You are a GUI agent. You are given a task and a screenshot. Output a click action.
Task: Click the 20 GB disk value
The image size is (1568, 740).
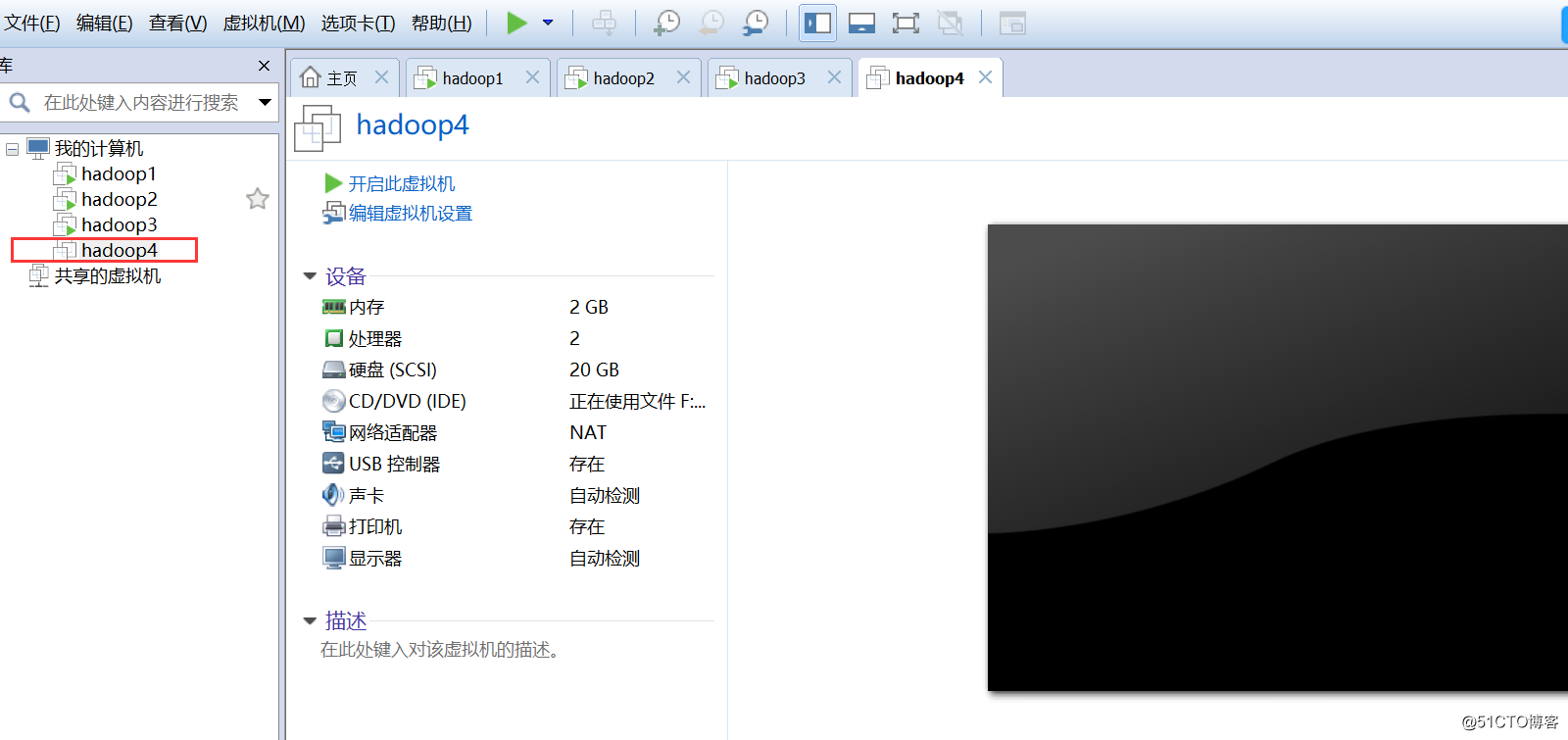coord(594,370)
